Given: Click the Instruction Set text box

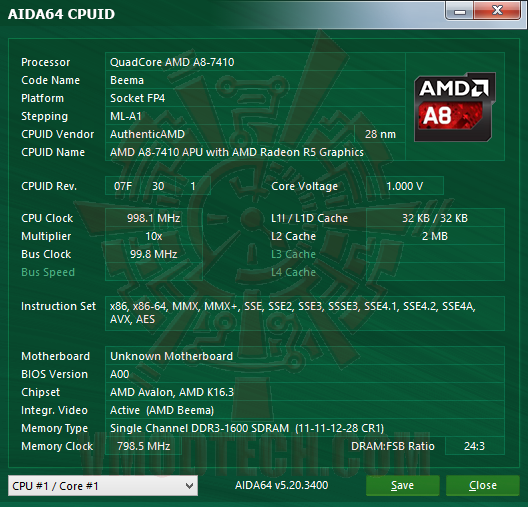Looking at the screenshot, I should [305, 313].
